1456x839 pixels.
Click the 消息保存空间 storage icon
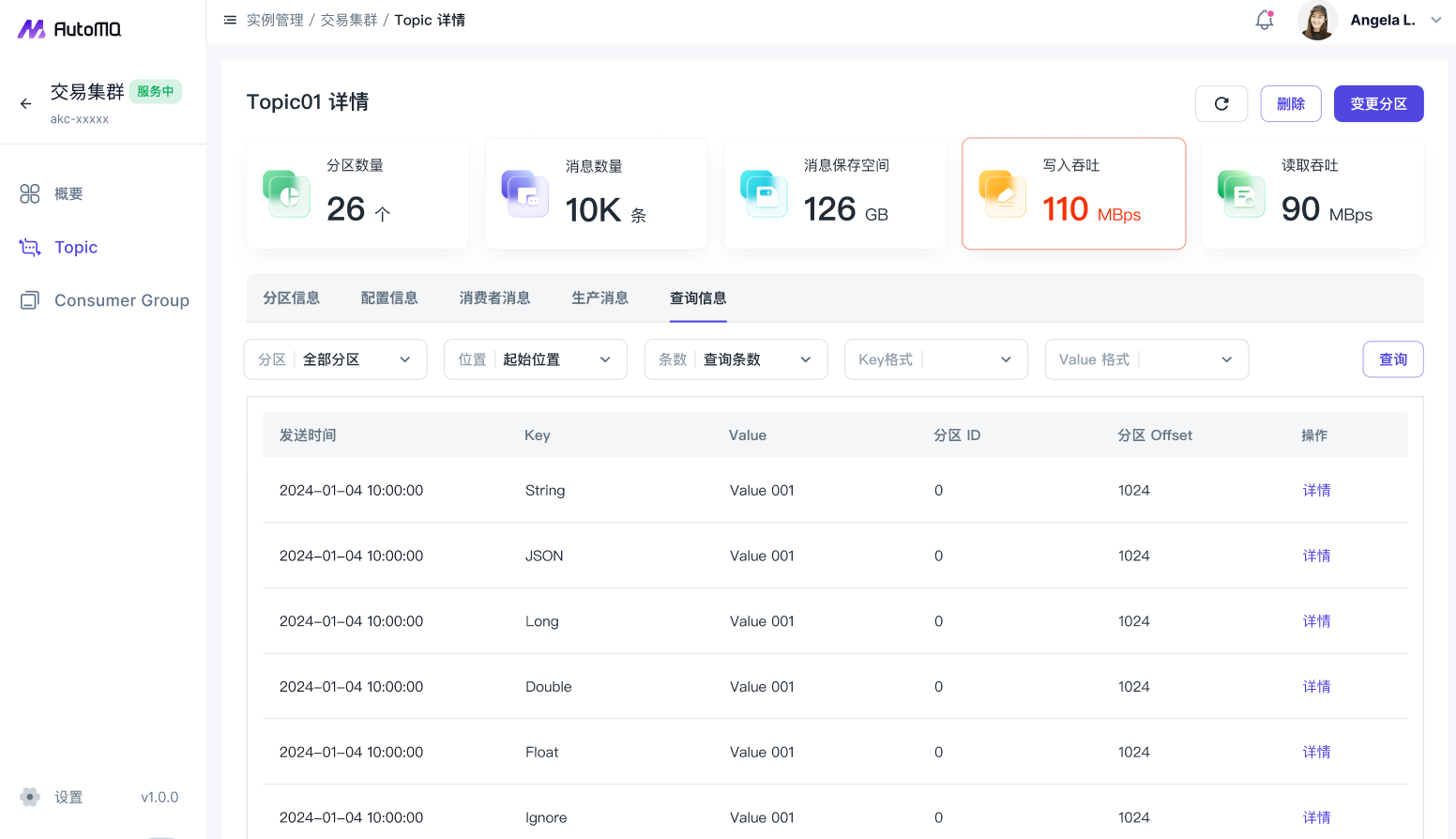764,193
